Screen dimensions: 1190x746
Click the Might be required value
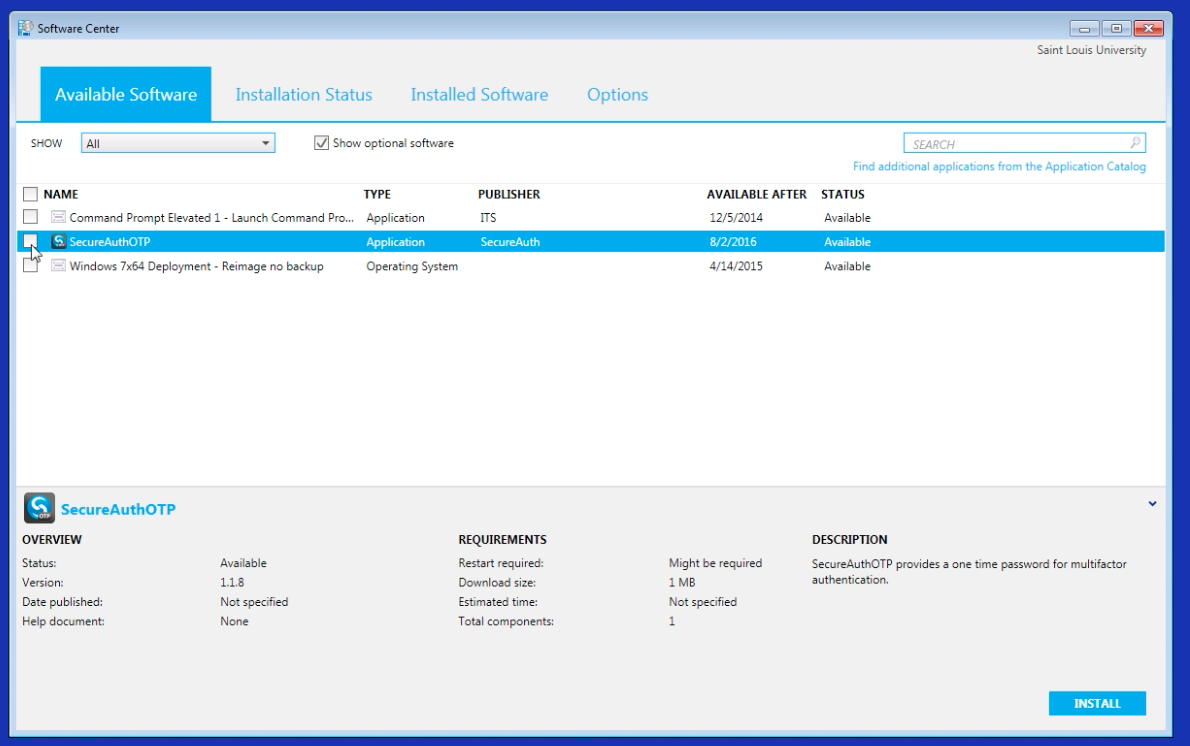coord(715,563)
